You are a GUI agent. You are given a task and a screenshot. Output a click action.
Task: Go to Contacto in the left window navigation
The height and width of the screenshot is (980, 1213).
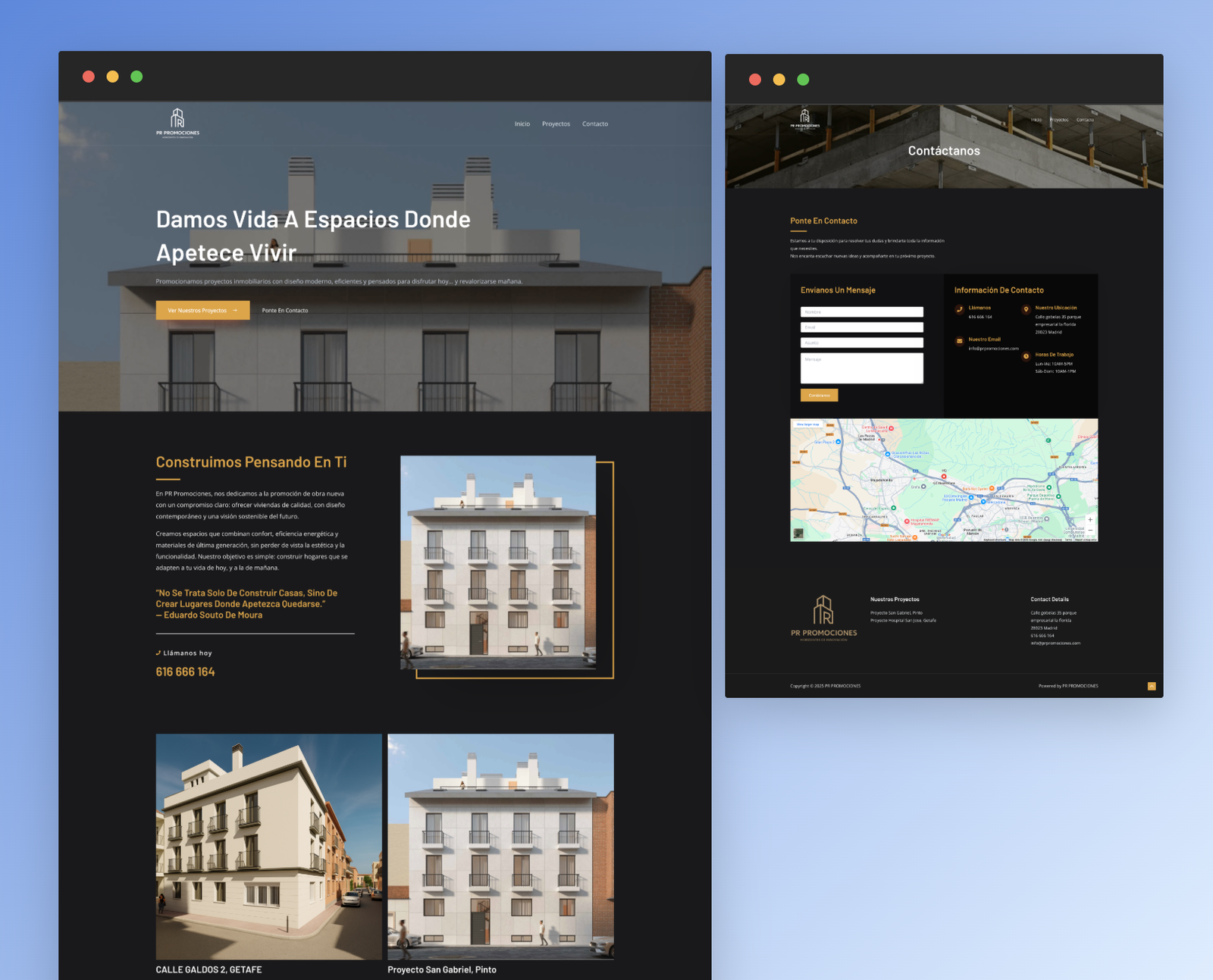[595, 124]
